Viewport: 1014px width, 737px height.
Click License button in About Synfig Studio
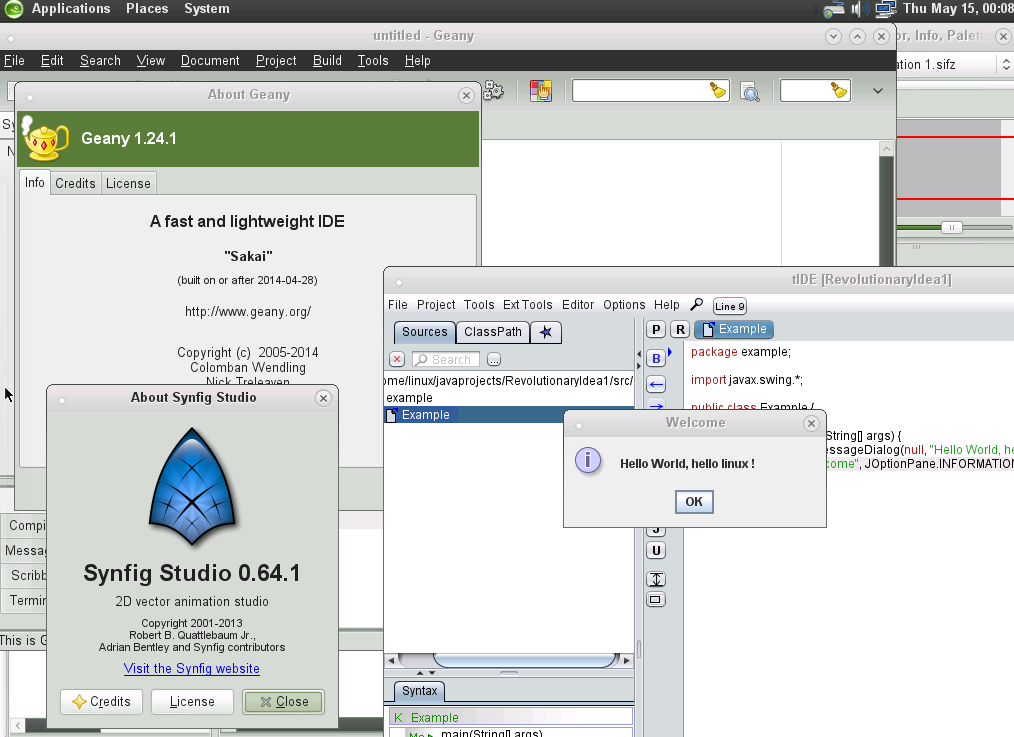click(192, 702)
